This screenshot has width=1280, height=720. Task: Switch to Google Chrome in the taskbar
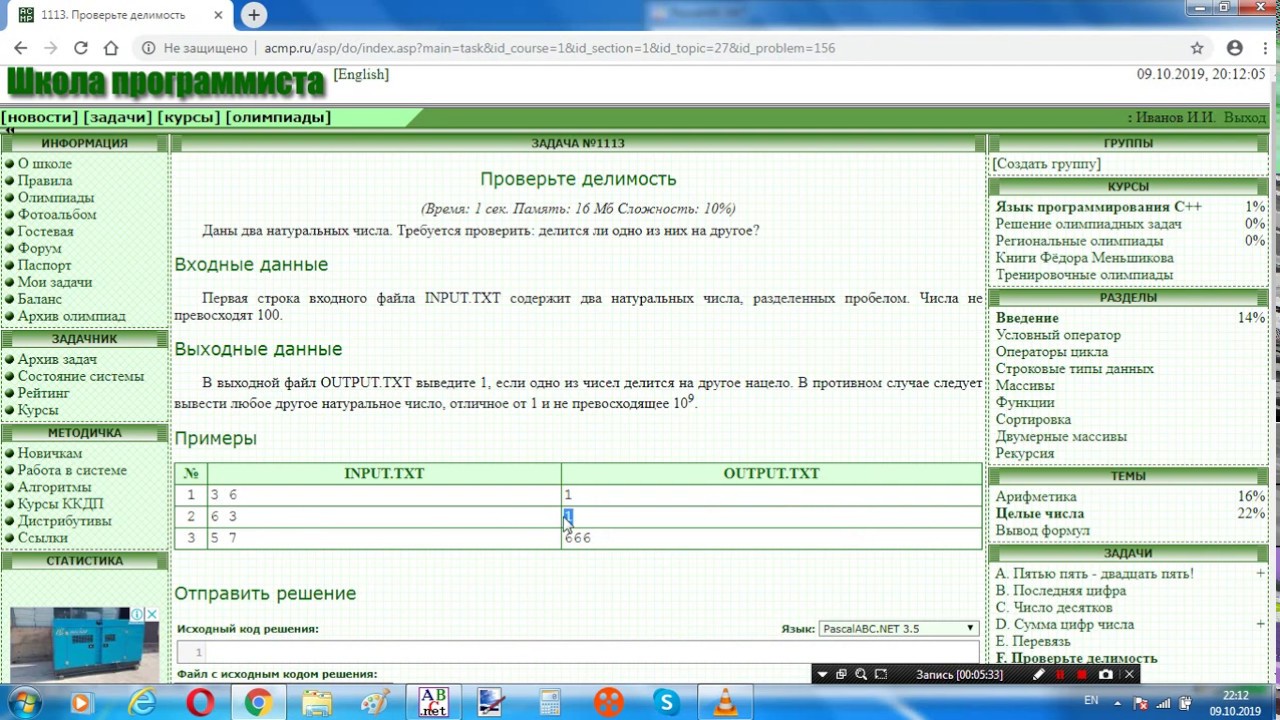point(258,702)
